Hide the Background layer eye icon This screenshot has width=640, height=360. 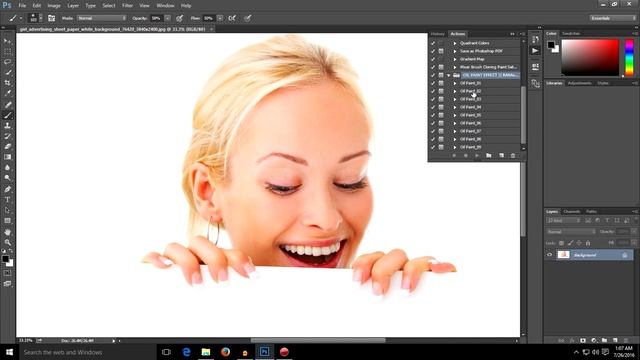[x=549, y=255]
